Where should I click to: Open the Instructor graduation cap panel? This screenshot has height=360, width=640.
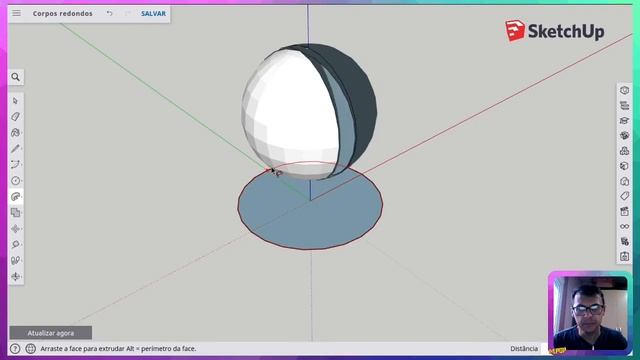coord(624,120)
